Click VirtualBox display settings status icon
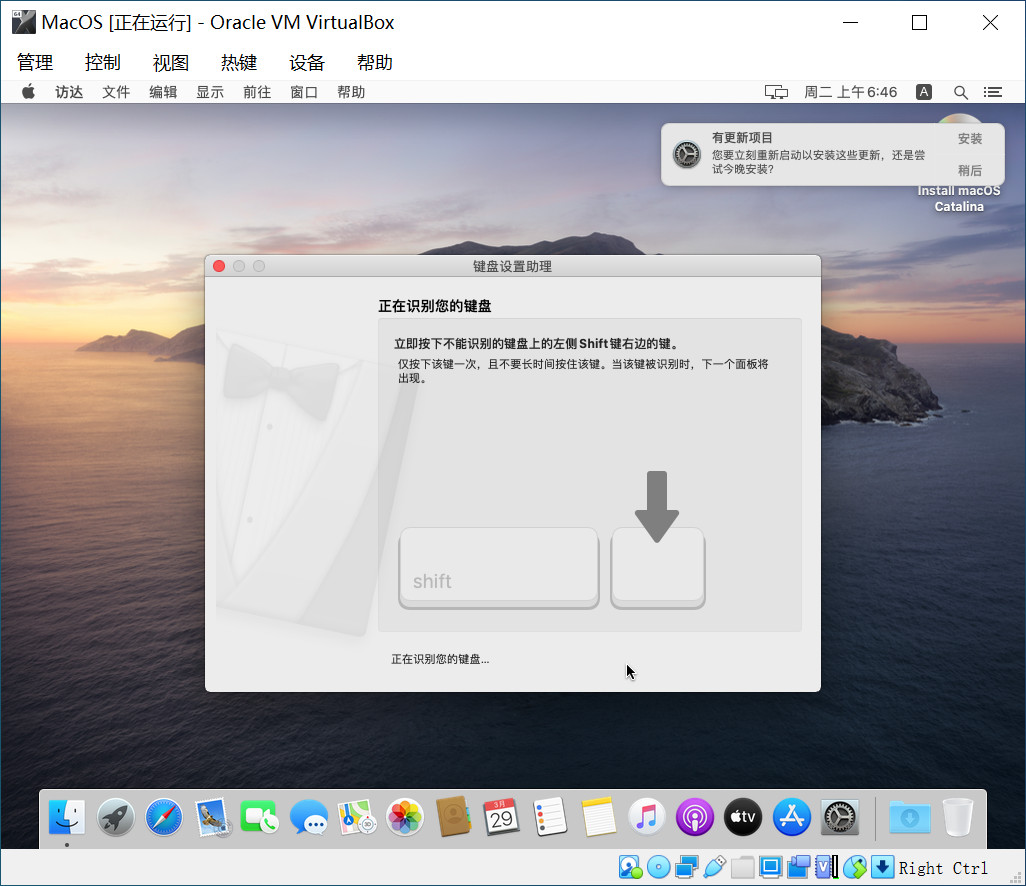1026x886 pixels. (771, 868)
